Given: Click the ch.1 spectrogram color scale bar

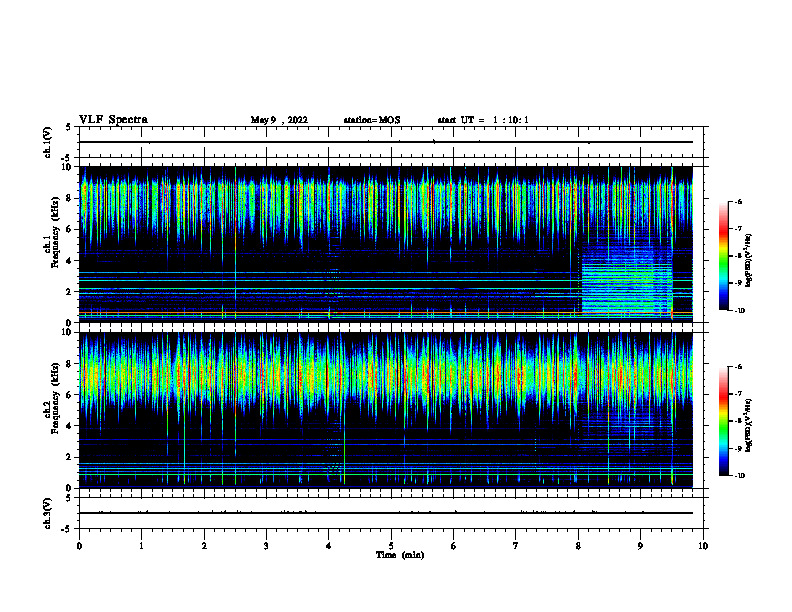Looking at the screenshot, I should 724,256.
